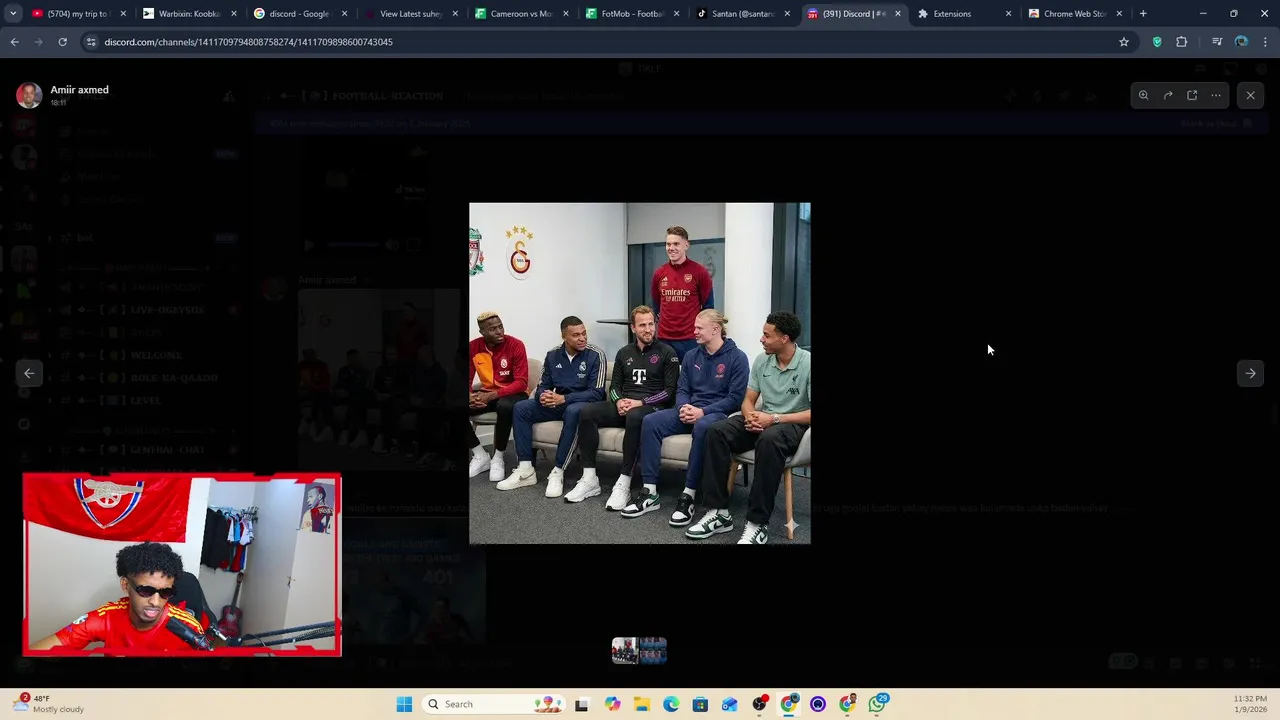Launch Microsoft Edge from the taskbar
This screenshot has width=1280, height=720.
[x=671, y=704]
